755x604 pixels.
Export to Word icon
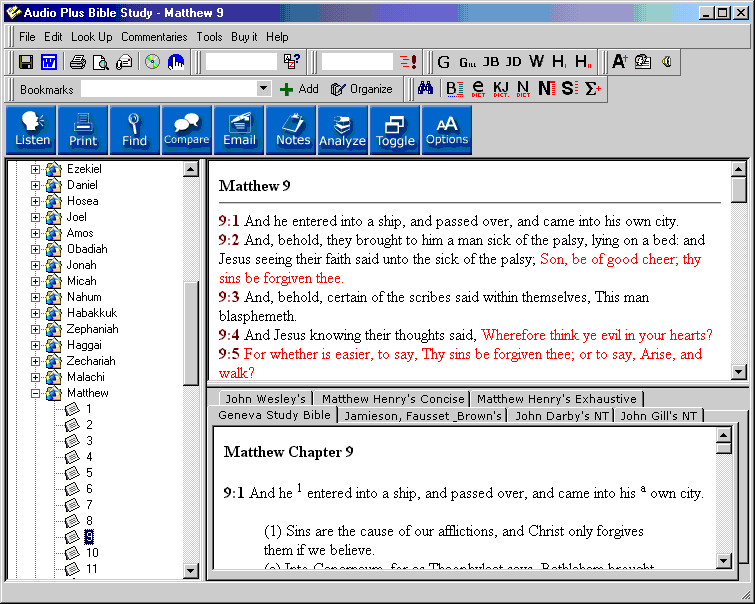49,62
